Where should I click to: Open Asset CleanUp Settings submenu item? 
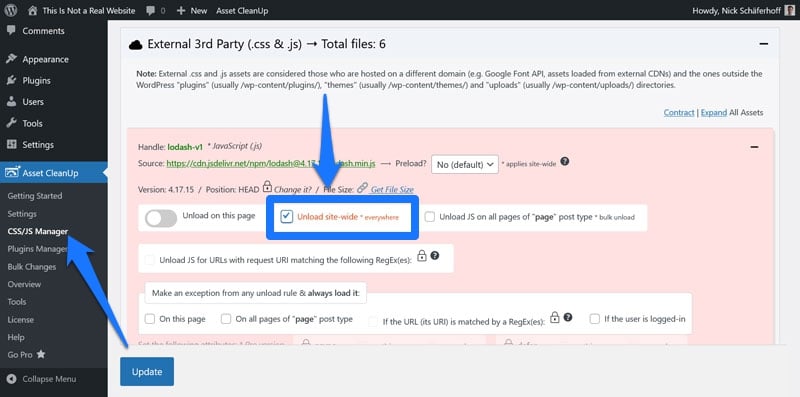[x=22, y=214]
